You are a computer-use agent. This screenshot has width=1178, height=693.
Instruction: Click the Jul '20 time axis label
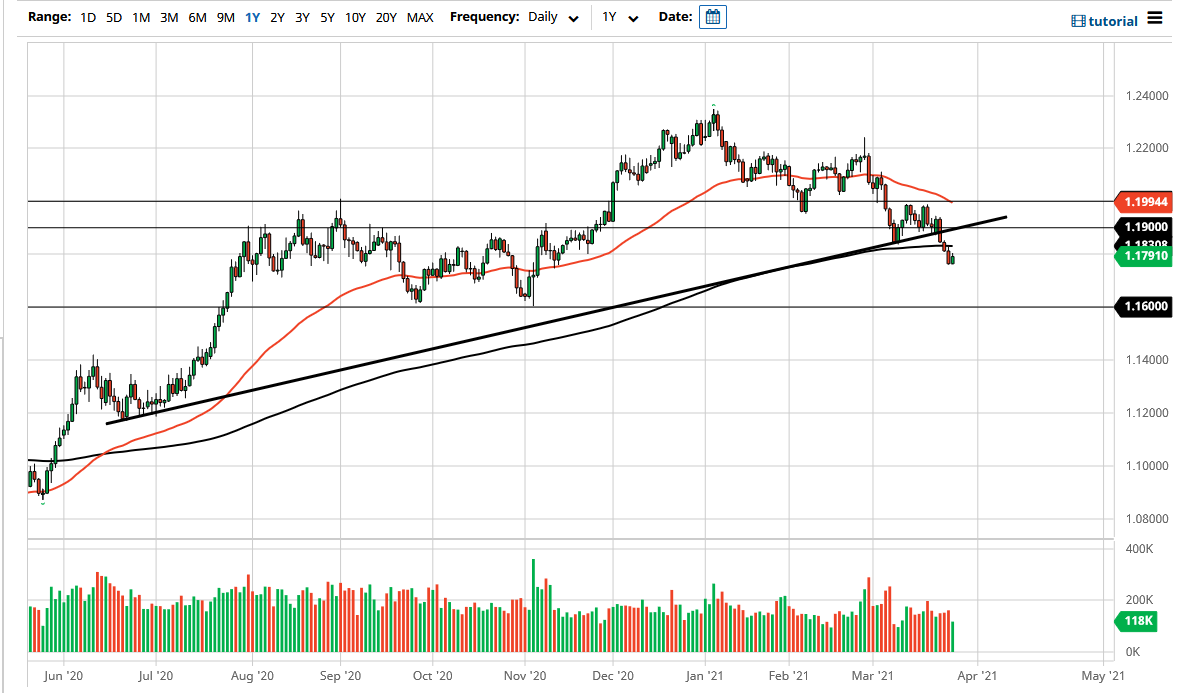[x=156, y=676]
